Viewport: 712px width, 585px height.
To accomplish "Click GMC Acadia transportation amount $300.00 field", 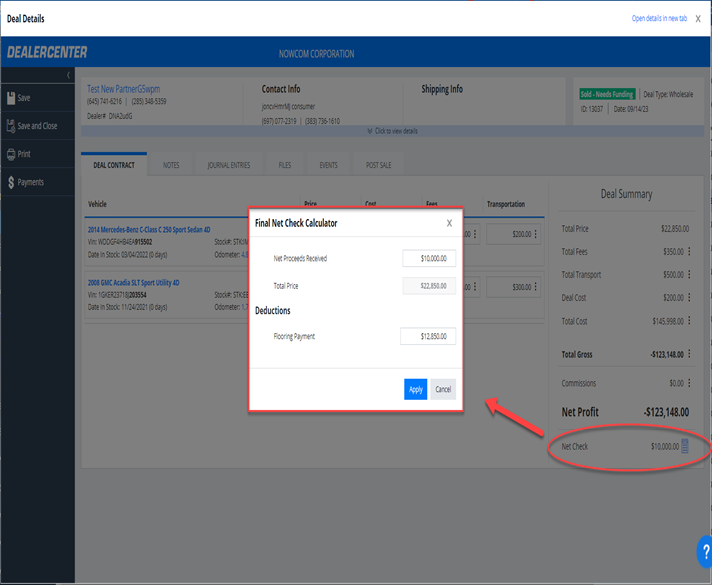I will click(x=514, y=287).
